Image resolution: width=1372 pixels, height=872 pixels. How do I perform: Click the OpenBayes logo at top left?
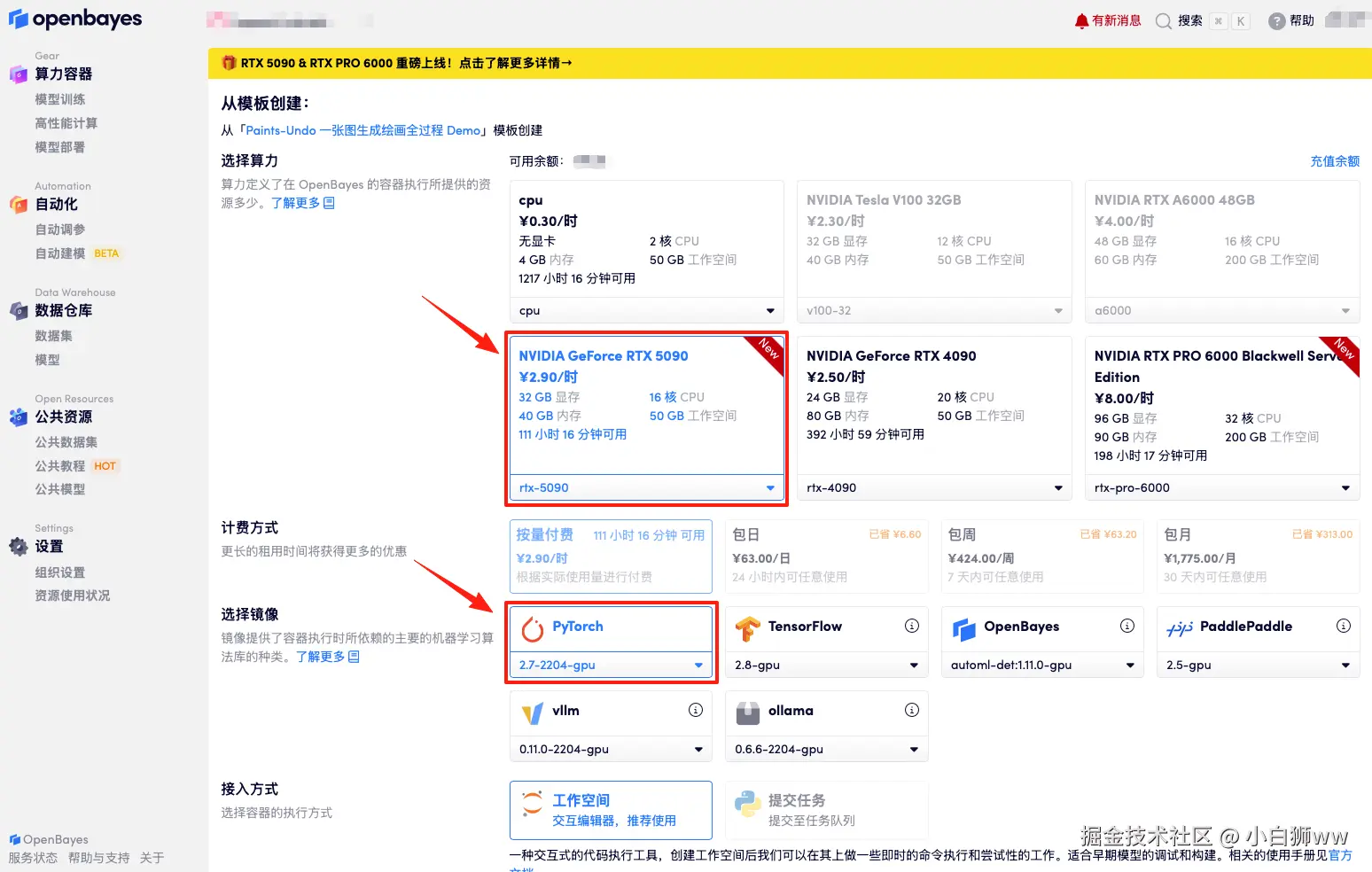75,19
